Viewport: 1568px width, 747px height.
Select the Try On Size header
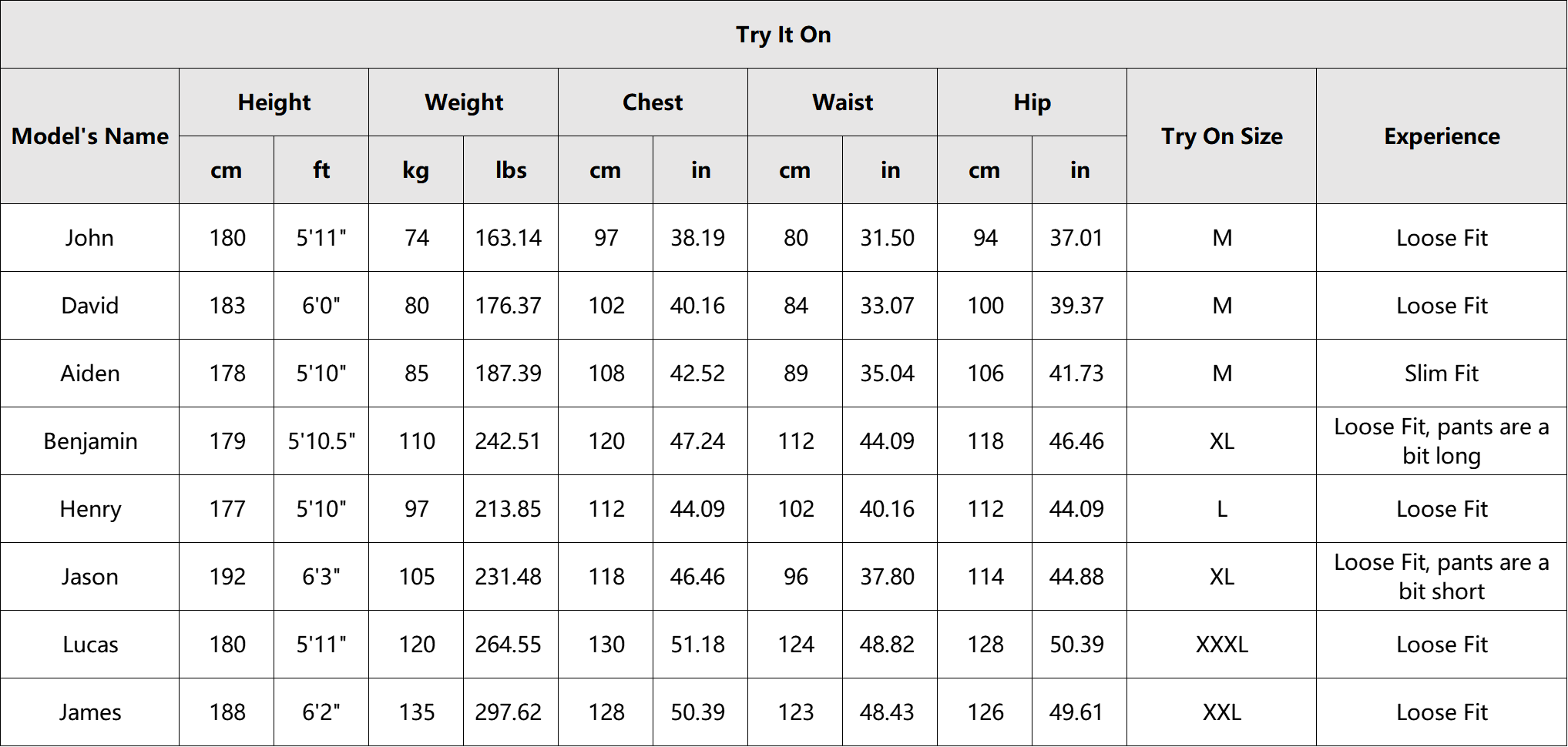pyautogui.click(x=1221, y=136)
